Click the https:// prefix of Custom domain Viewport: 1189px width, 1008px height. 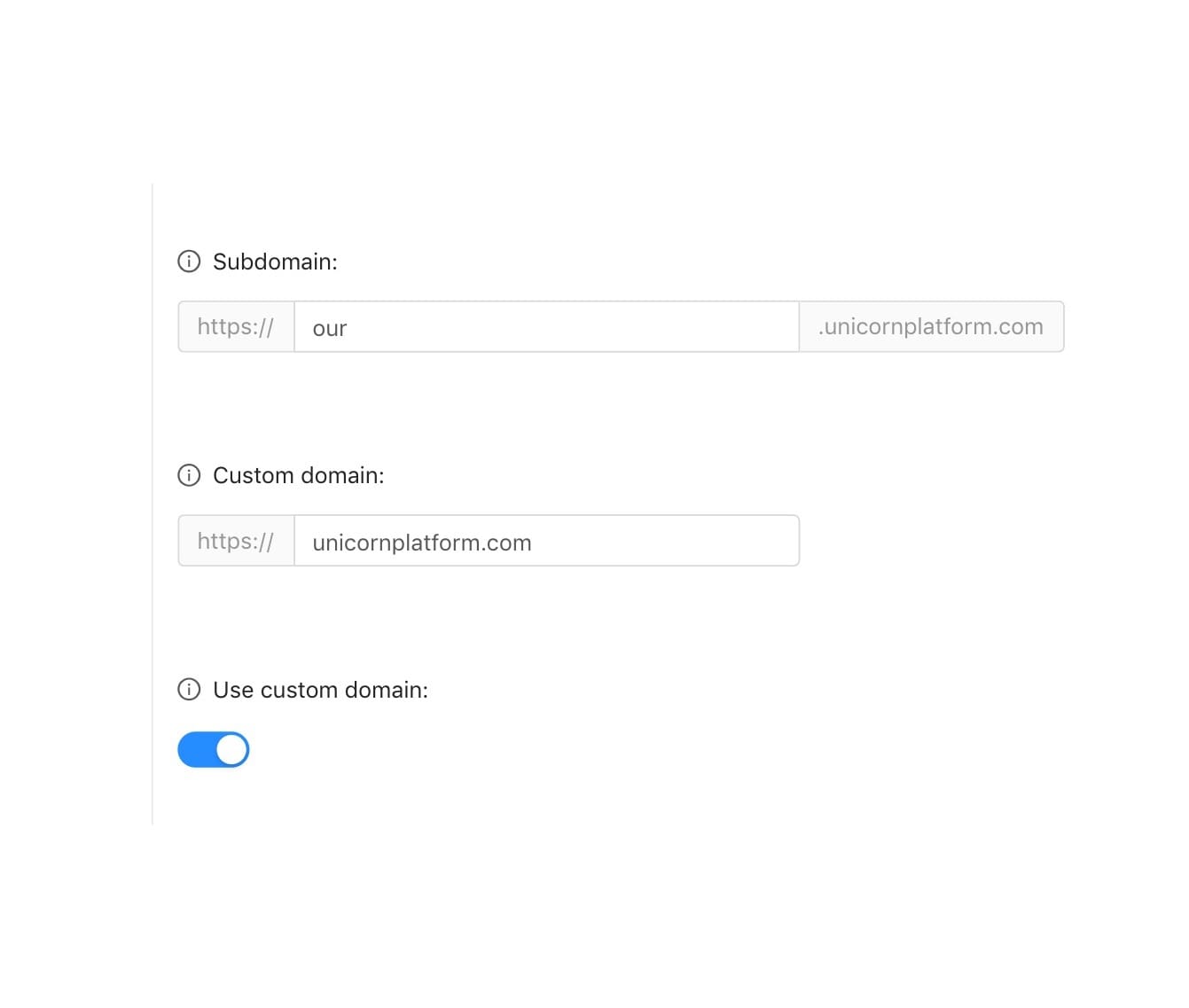(236, 542)
